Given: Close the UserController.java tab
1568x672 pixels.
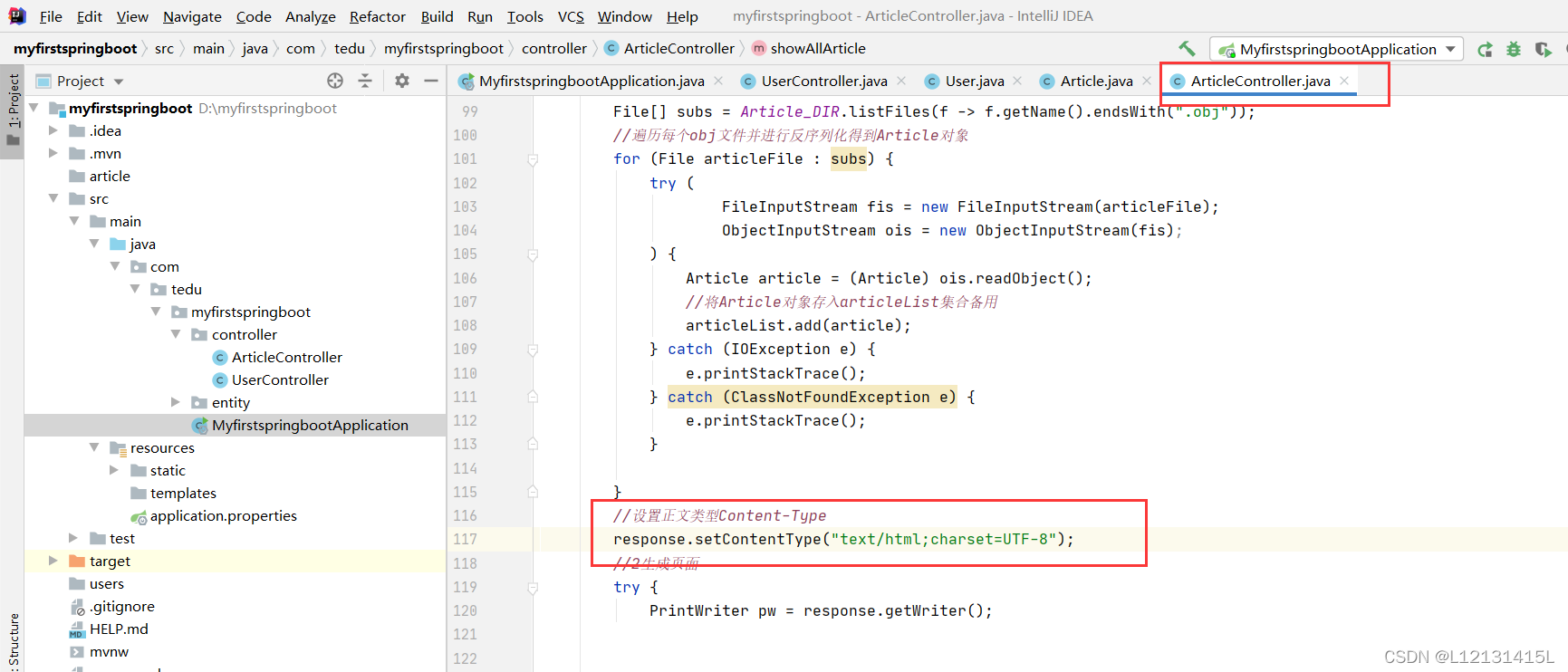Looking at the screenshot, I should pyautogui.click(x=901, y=81).
